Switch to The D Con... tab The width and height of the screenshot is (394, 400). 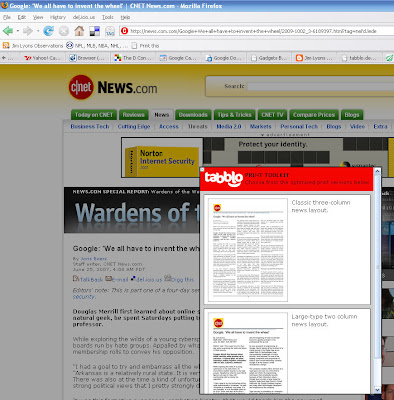tap(133, 58)
